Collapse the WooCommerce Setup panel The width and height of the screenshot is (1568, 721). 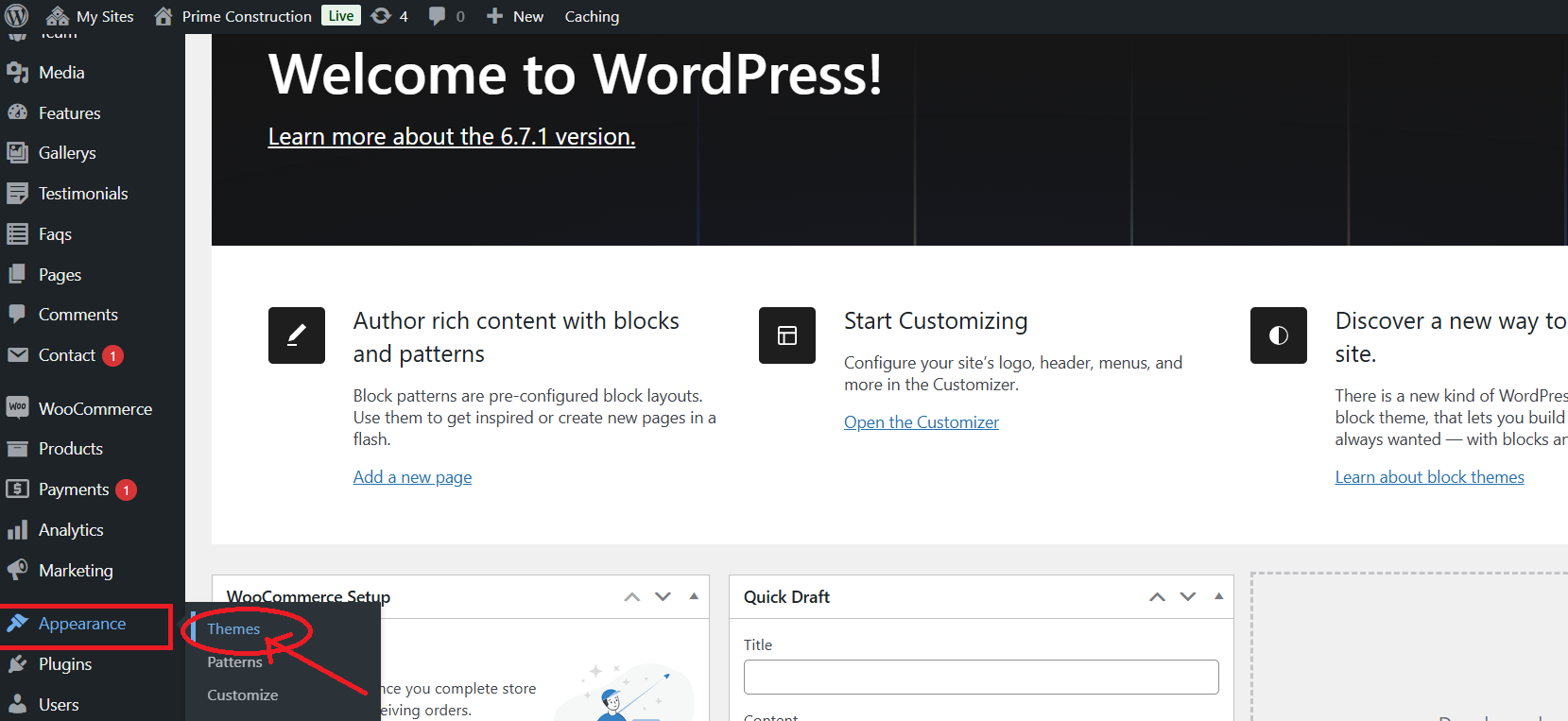click(694, 597)
